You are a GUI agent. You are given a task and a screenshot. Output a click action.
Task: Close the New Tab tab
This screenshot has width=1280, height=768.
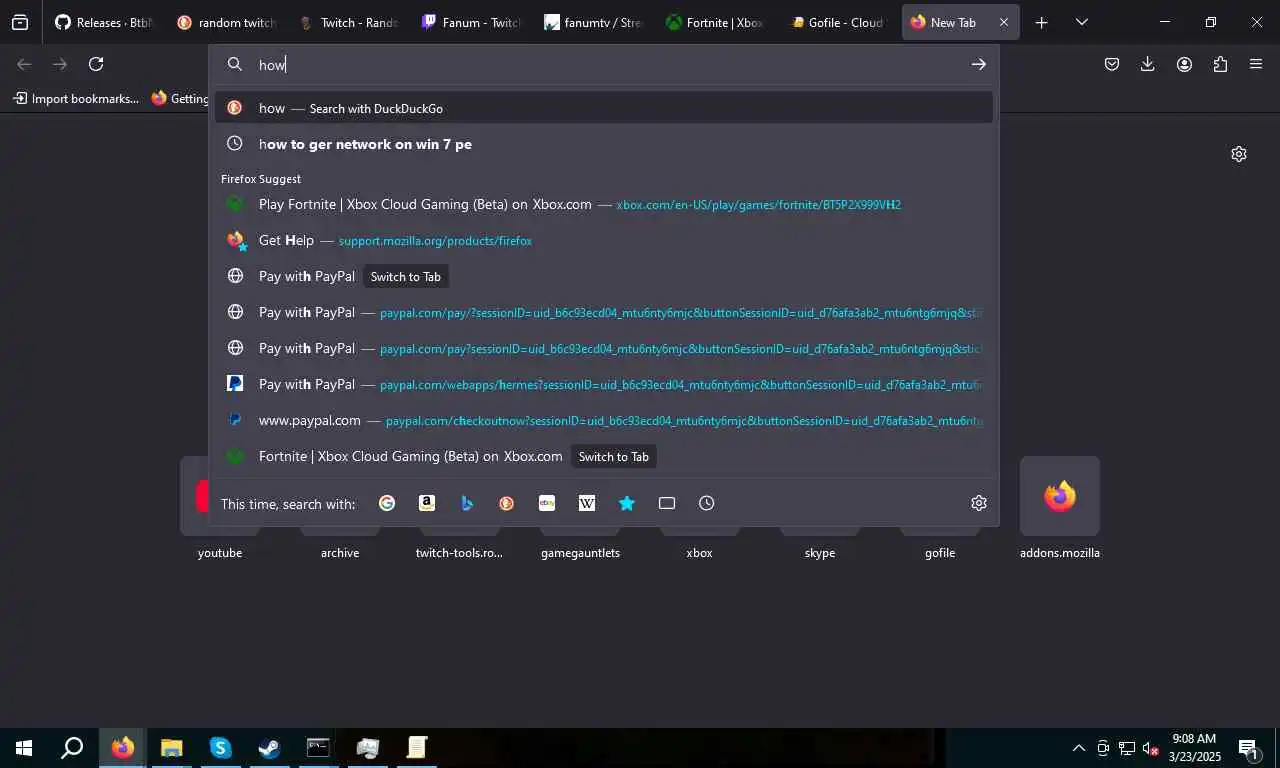tap(1003, 22)
